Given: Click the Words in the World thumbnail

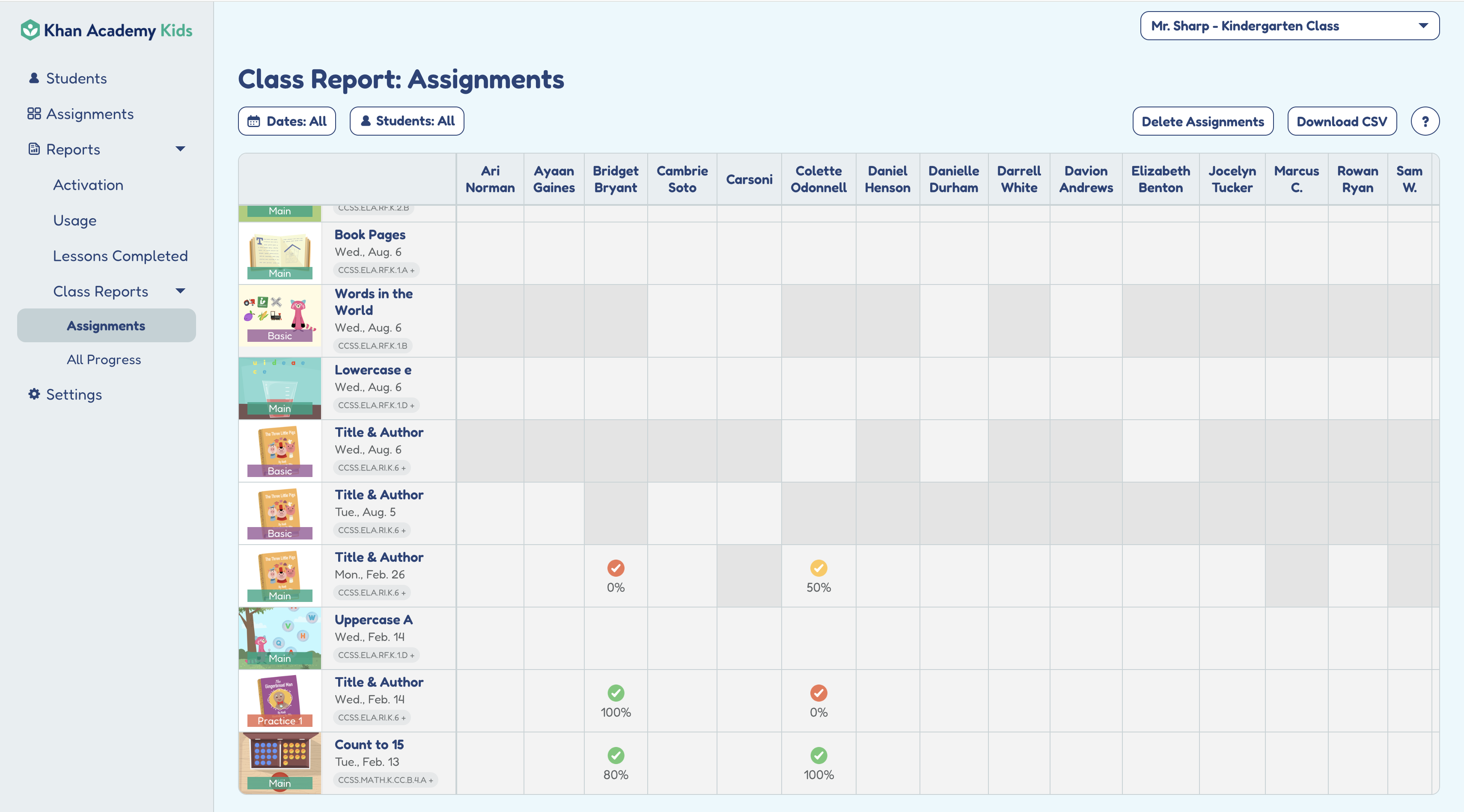Looking at the screenshot, I should (x=280, y=320).
